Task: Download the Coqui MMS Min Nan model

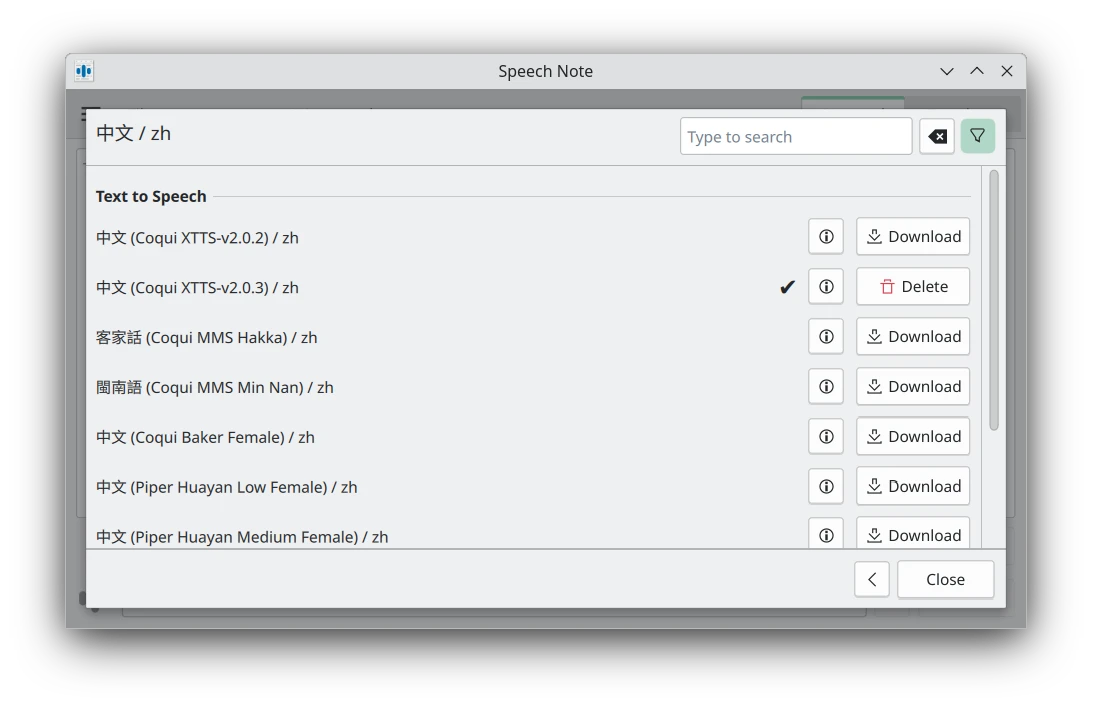Action: tap(913, 387)
